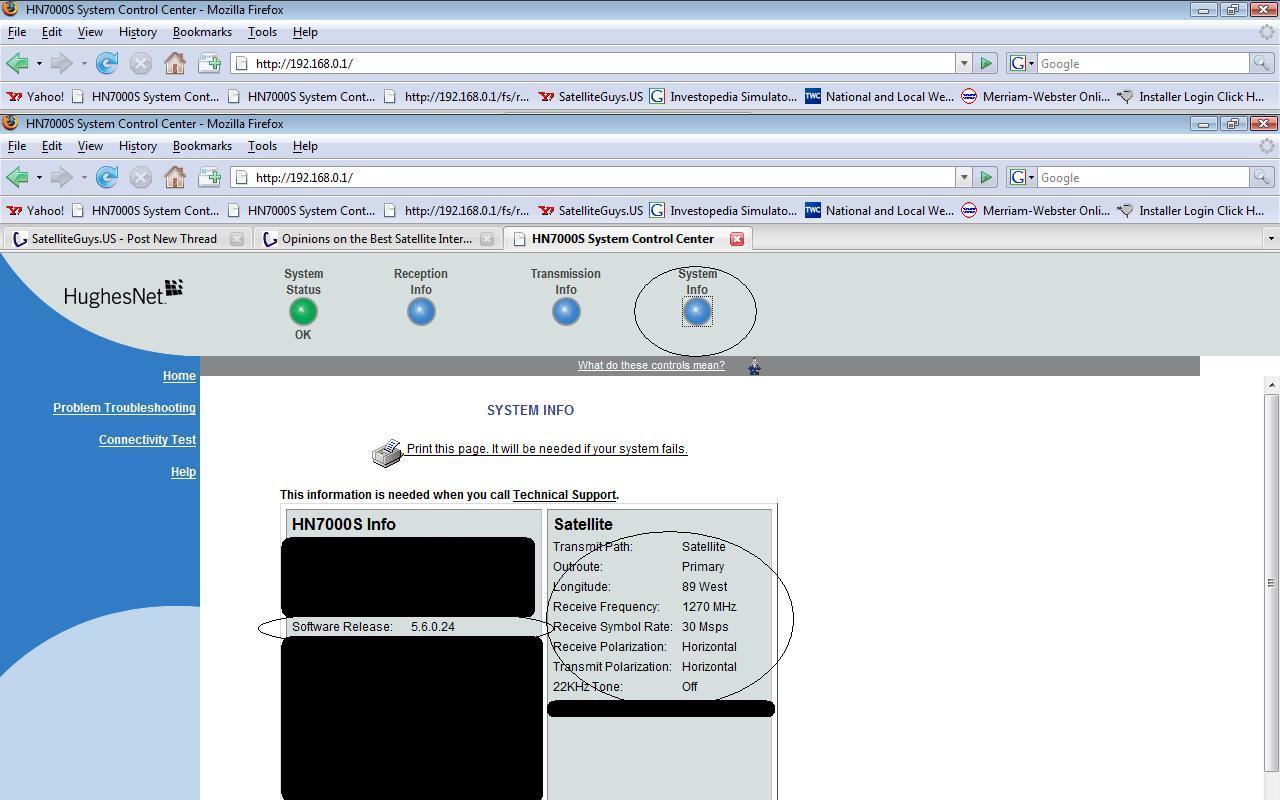The height and width of the screenshot is (800, 1280).
Task: Stop loading in the background Firefox window
Action: 141,63
